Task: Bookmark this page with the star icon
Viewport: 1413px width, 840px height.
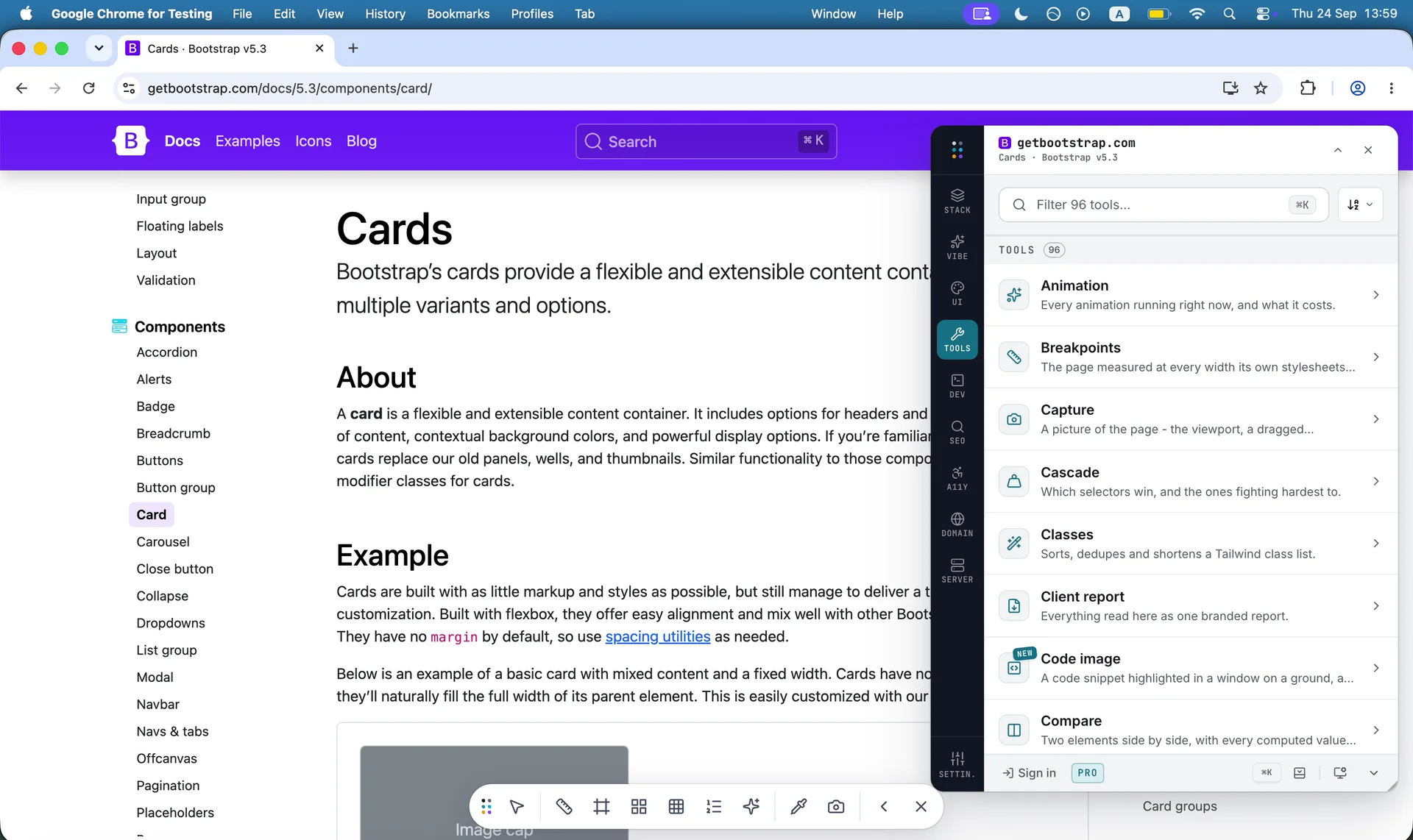Action: click(x=1261, y=88)
